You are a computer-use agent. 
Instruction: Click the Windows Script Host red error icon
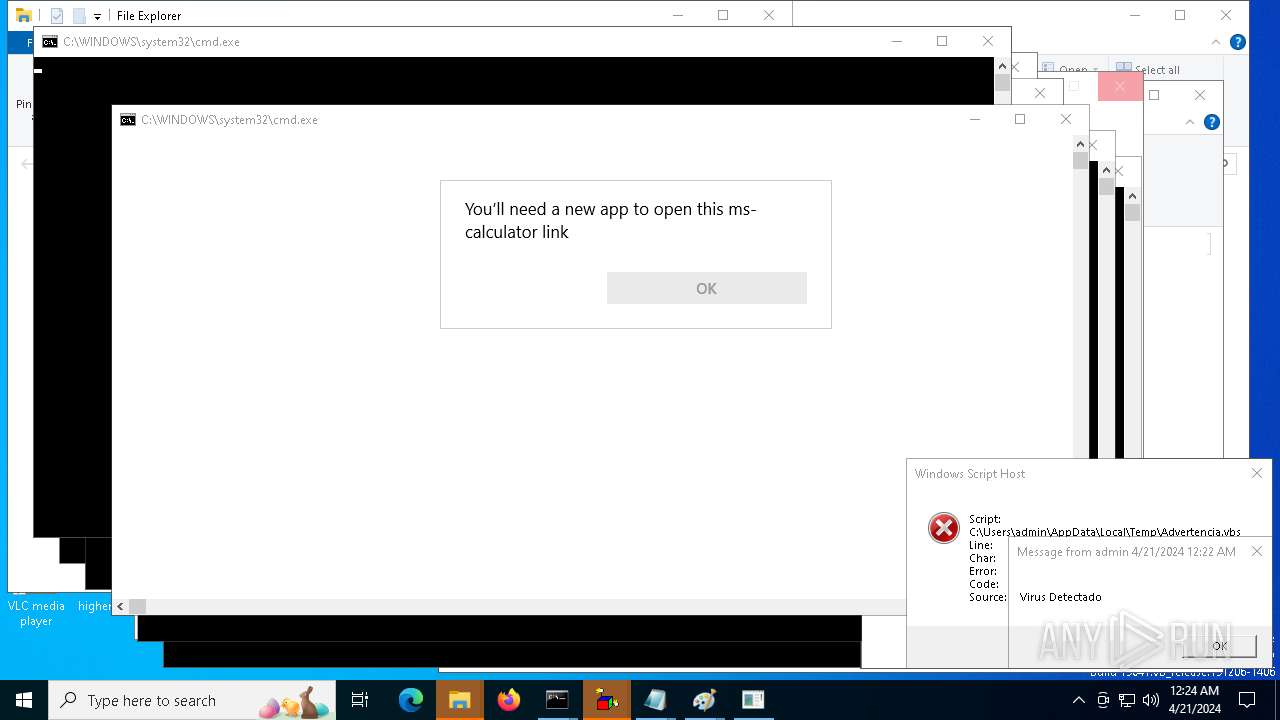tap(943, 528)
